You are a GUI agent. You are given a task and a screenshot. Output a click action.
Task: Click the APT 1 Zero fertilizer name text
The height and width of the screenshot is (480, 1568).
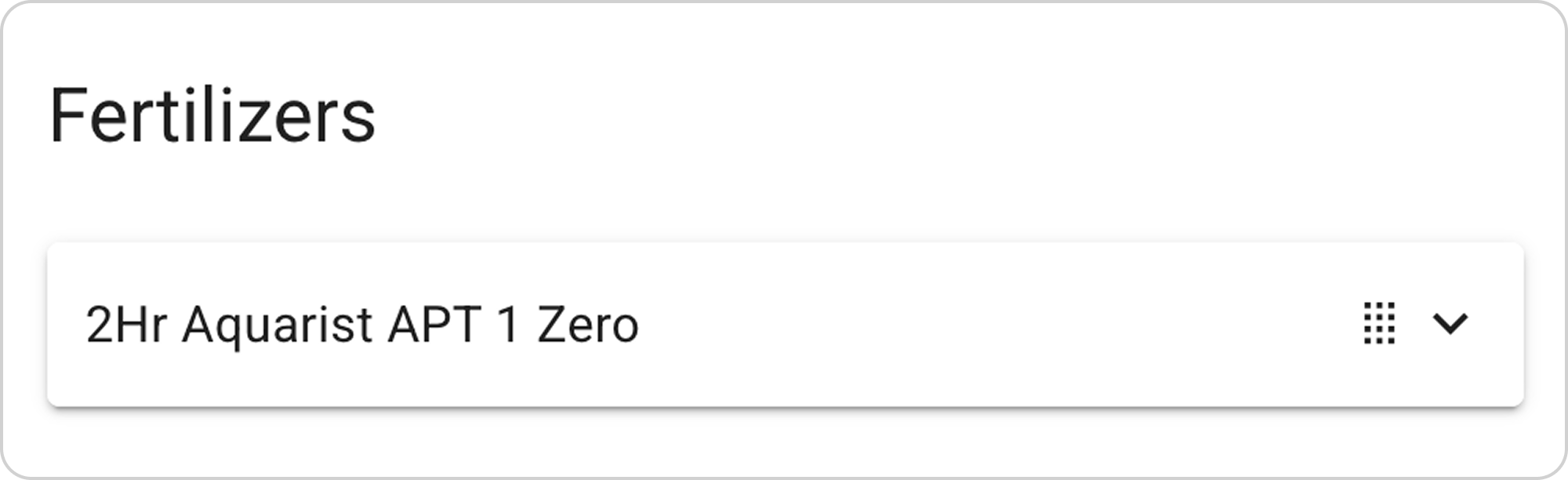[x=362, y=325]
